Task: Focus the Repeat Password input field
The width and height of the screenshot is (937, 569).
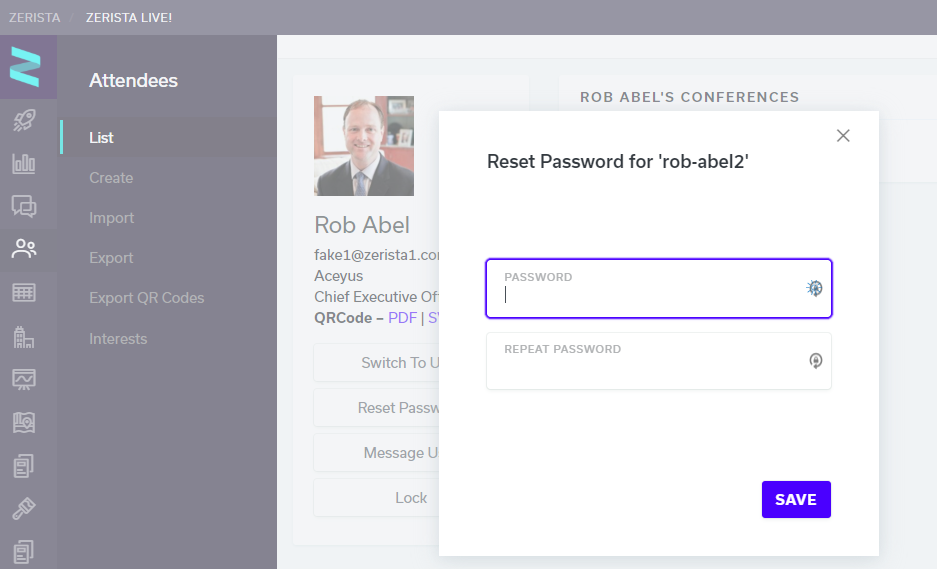Action: [x=659, y=361]
